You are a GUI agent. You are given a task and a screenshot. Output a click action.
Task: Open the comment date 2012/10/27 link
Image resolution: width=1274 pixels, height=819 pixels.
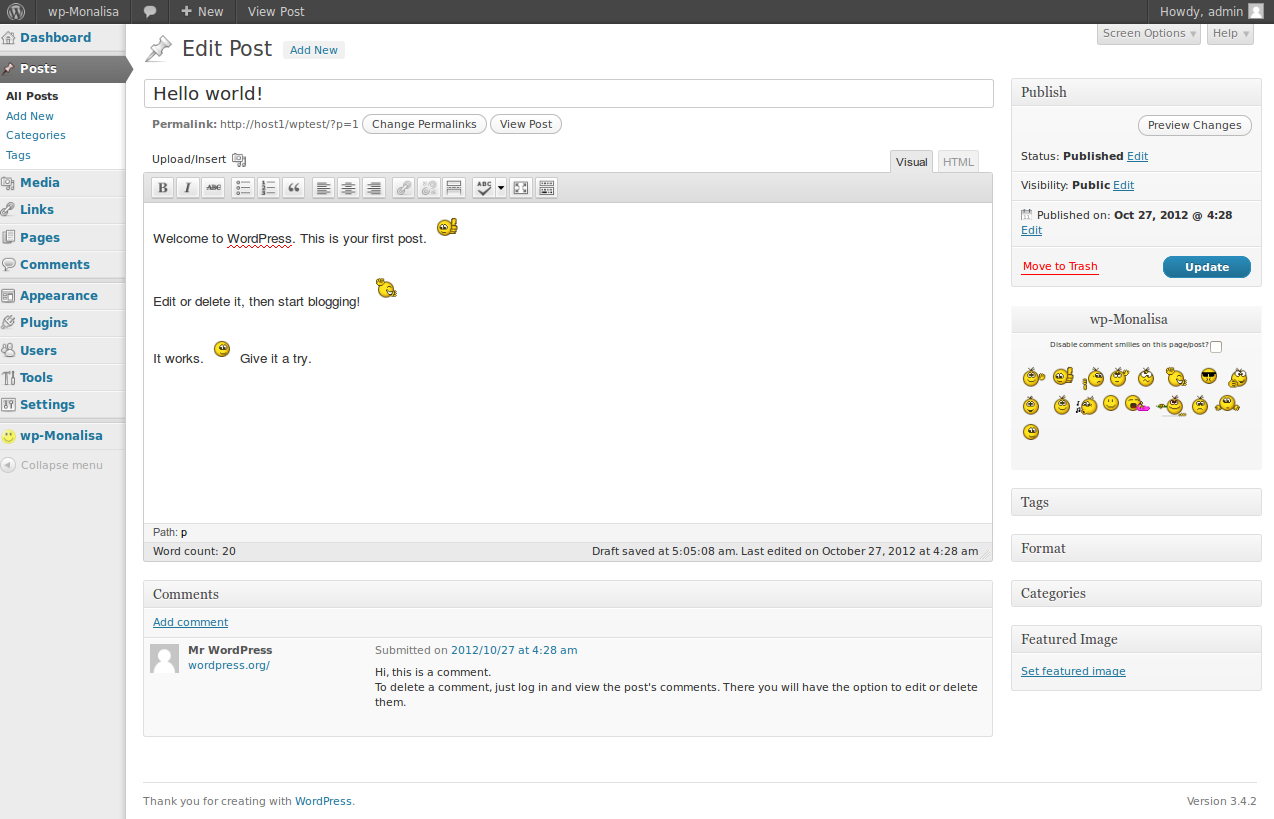(514, 650)
